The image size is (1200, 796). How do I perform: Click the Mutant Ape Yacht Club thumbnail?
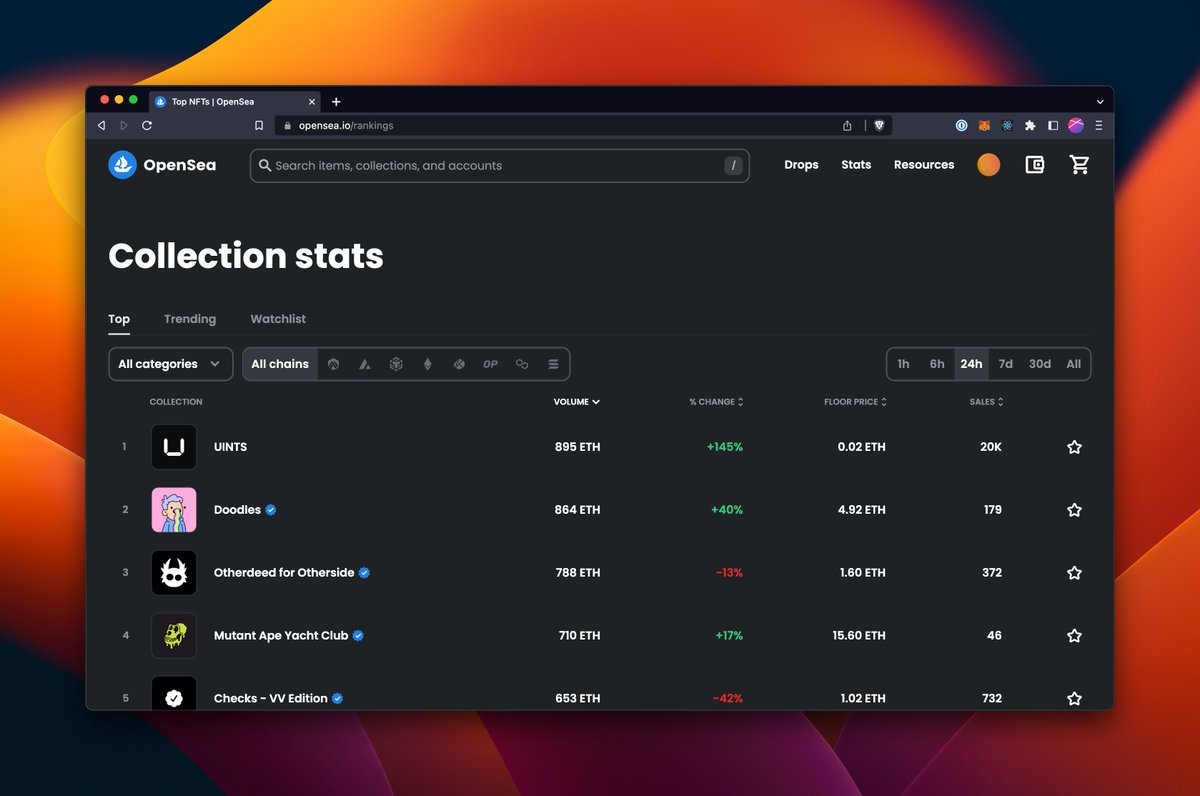coord(174,636)
